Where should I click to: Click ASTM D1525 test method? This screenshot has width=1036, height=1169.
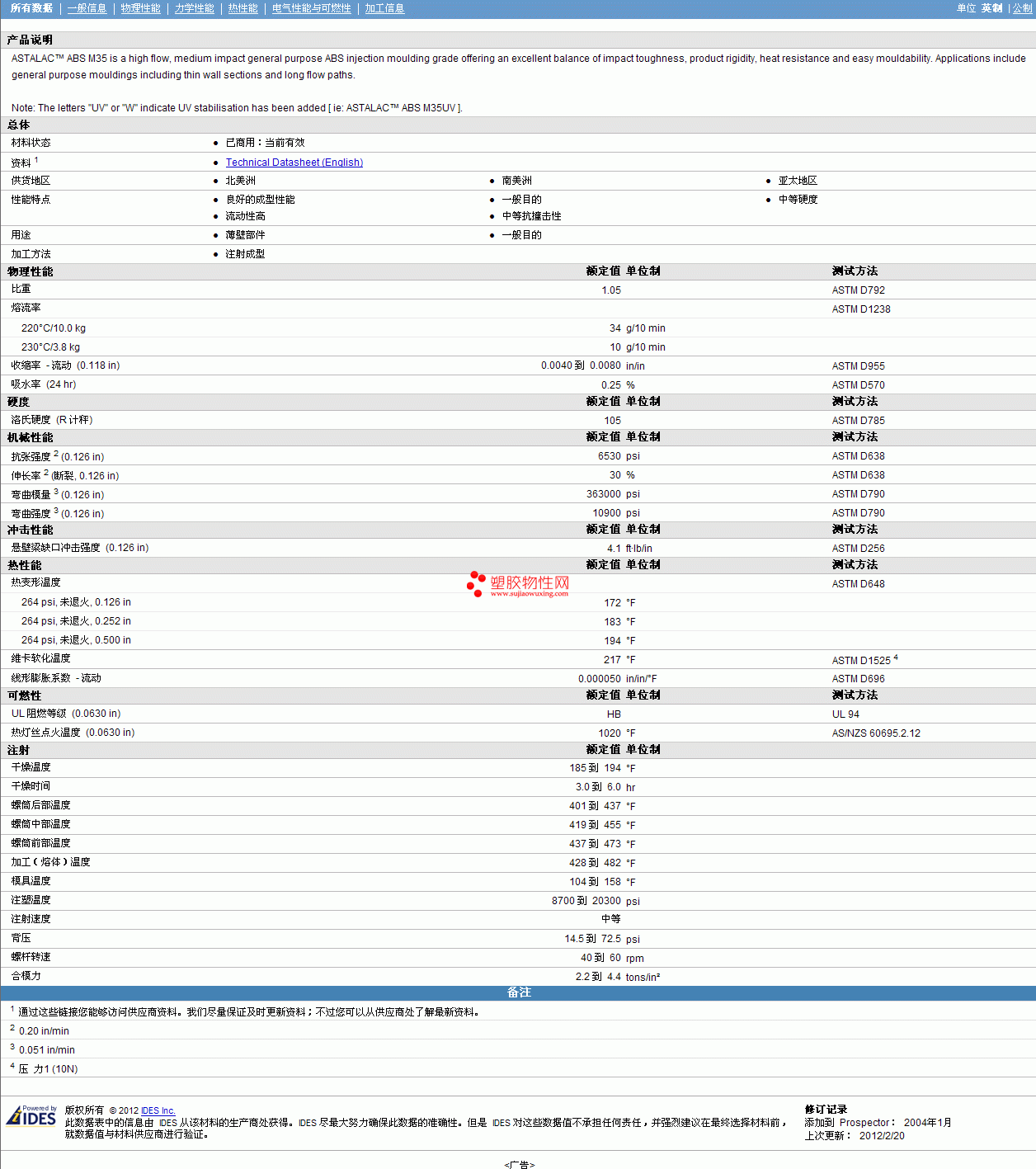pyautogui.click(x=862, y=661)
